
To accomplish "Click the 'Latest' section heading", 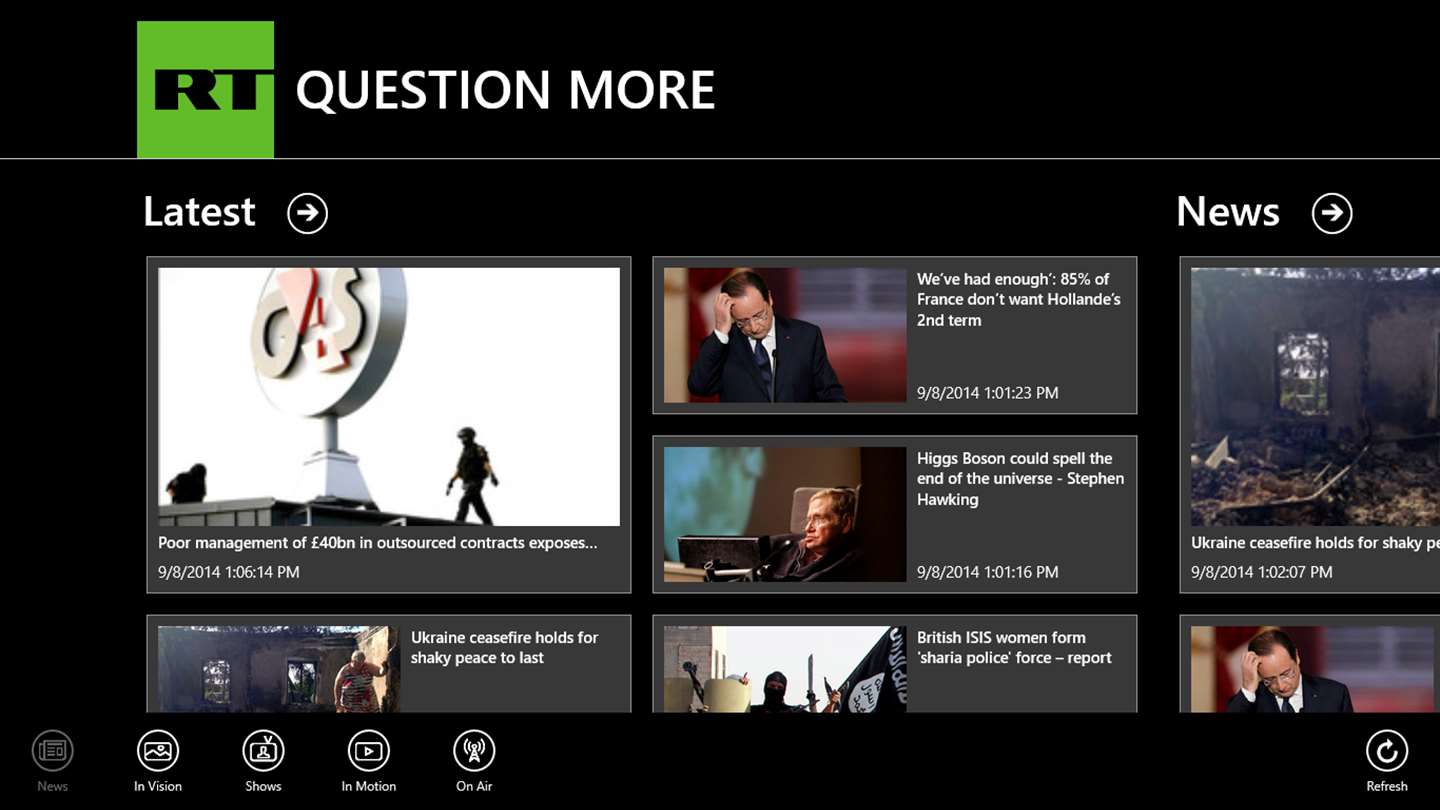I will point(199,212).
